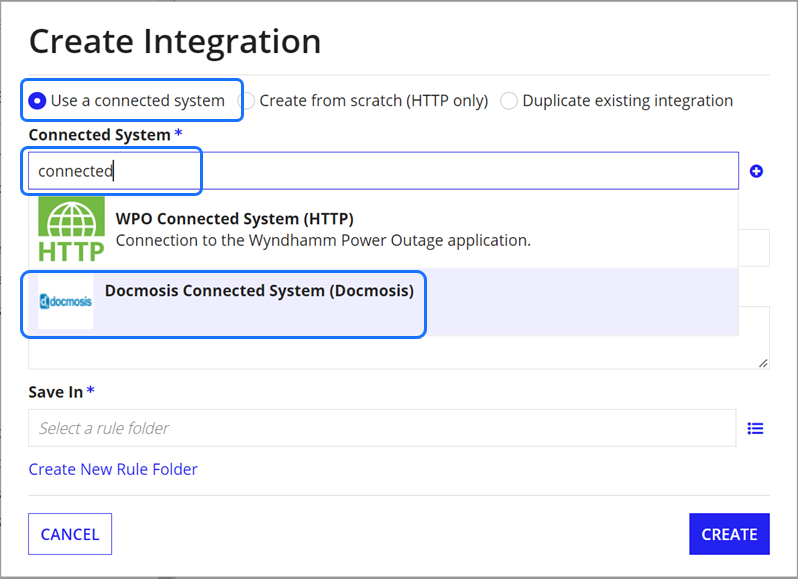Image resolution: width=799 pixels, height=579 pixels.
Task: Open the rule folder browse list icon
Action: 755,429
